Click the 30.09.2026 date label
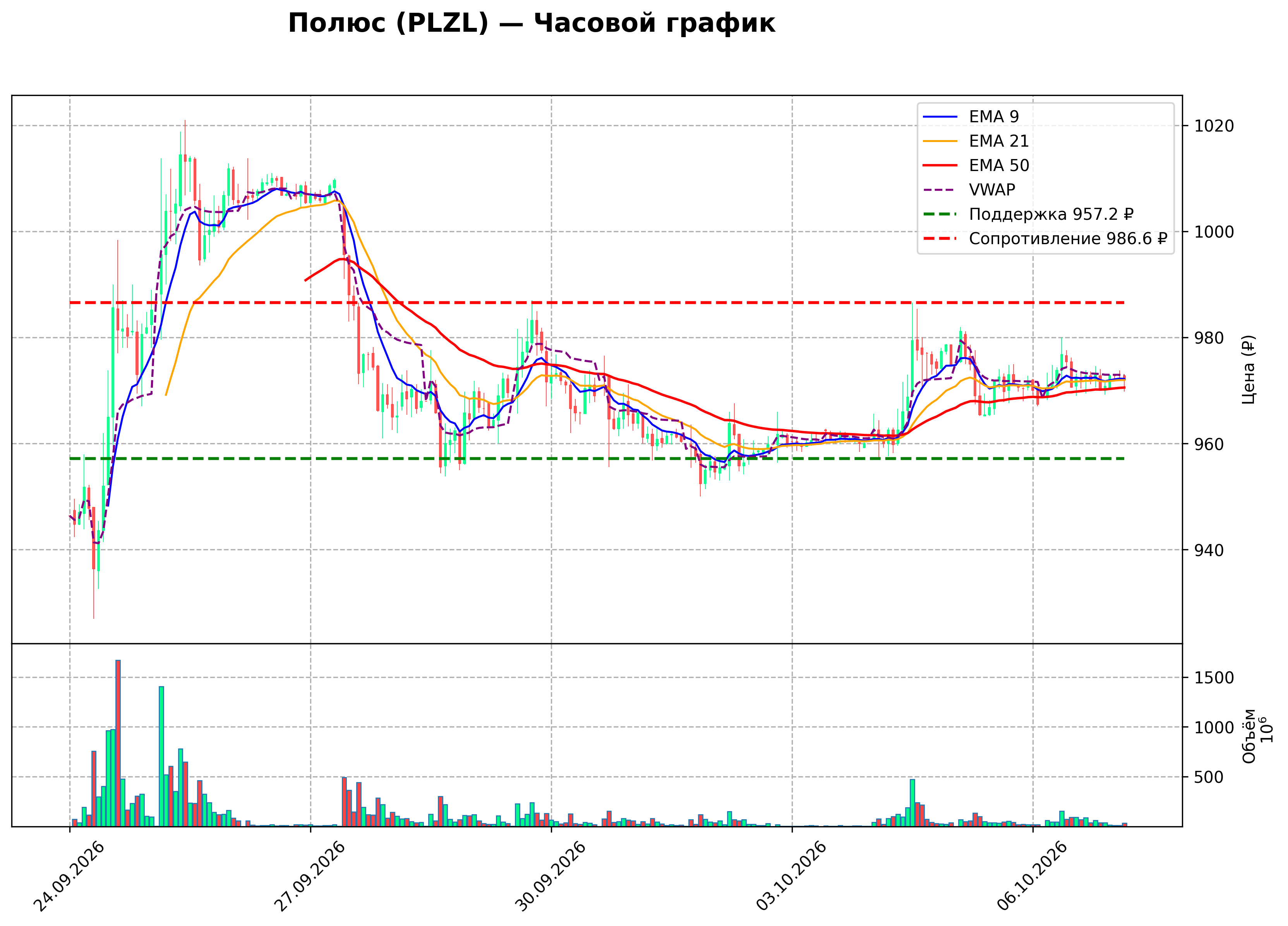Image resolution: width=1288 pixels, height=926 pixels. (551, 876)
